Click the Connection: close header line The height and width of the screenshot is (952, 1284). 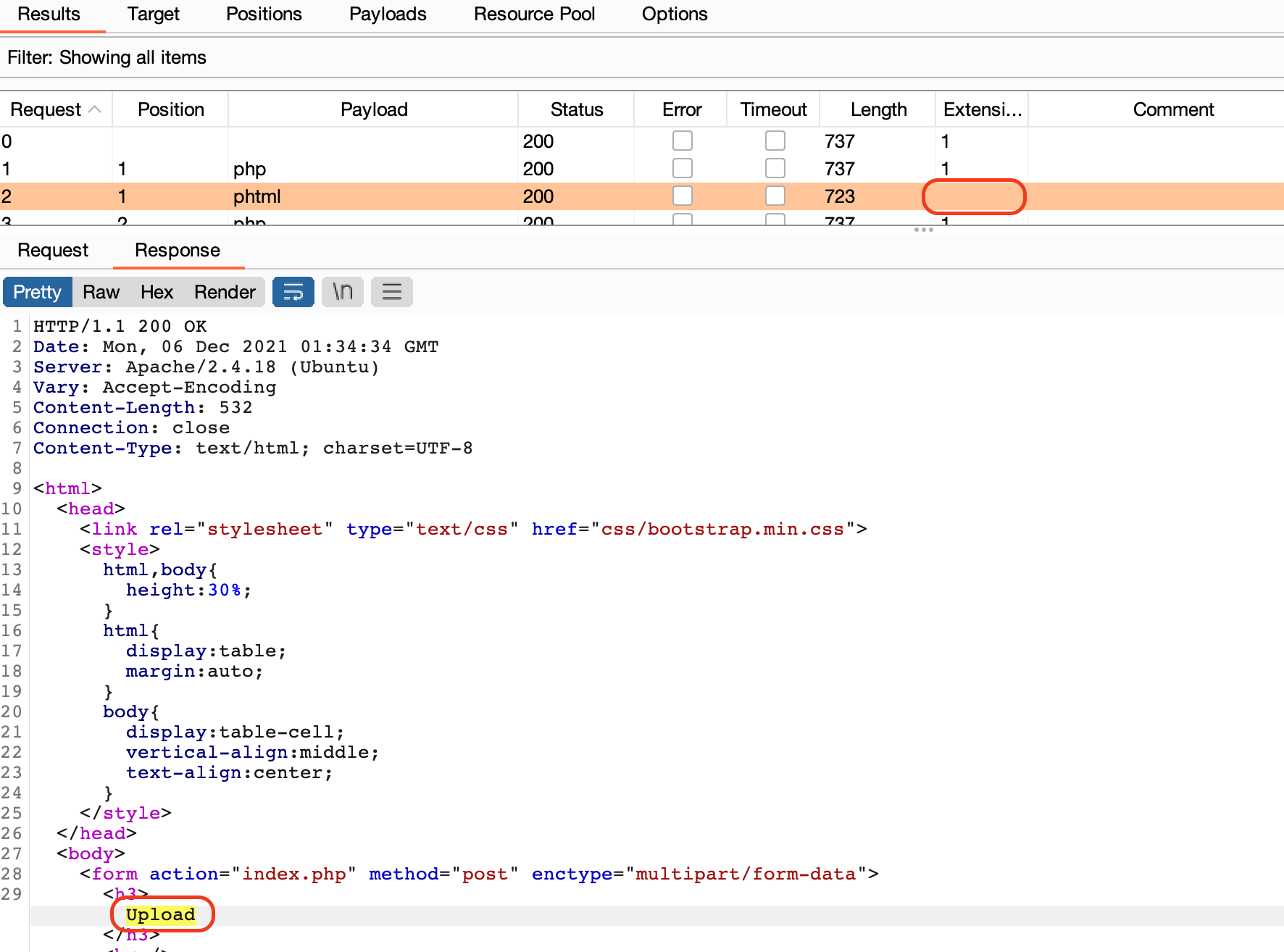pos(131,428)
